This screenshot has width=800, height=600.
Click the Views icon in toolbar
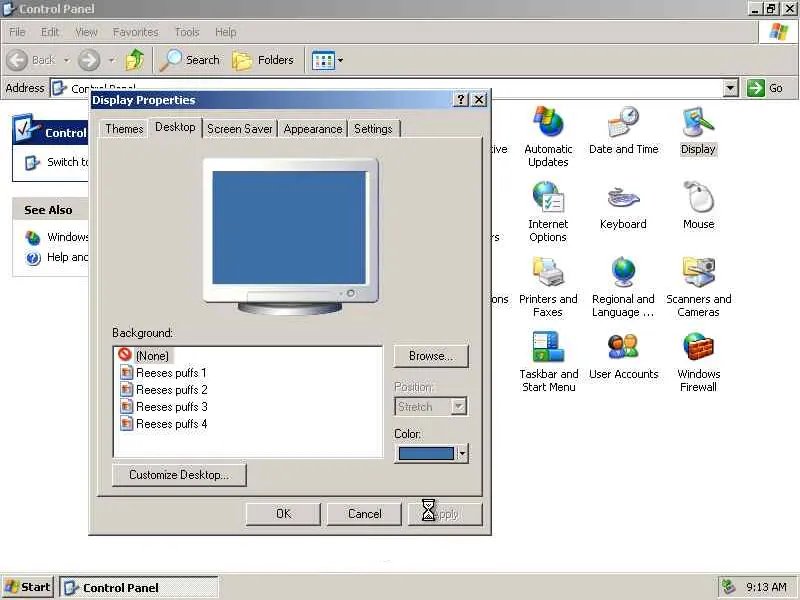[323, 60]
